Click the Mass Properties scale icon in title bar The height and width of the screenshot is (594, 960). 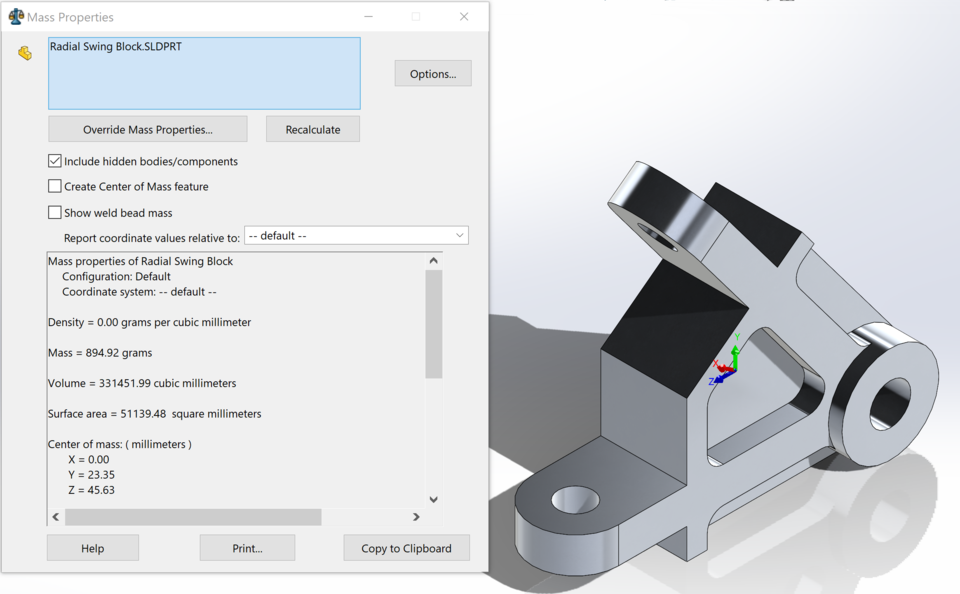click(x=14, y=17)
